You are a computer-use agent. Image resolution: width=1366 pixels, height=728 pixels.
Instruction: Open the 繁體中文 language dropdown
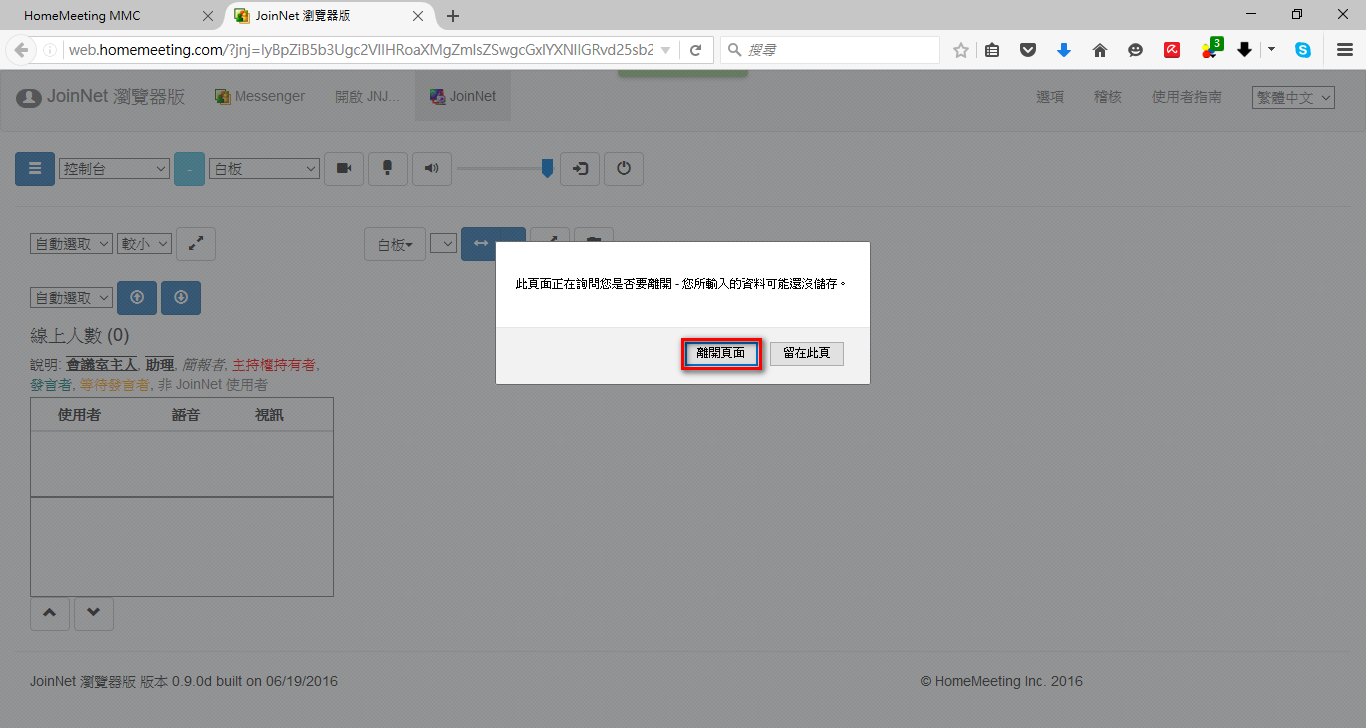(1294, 97)
